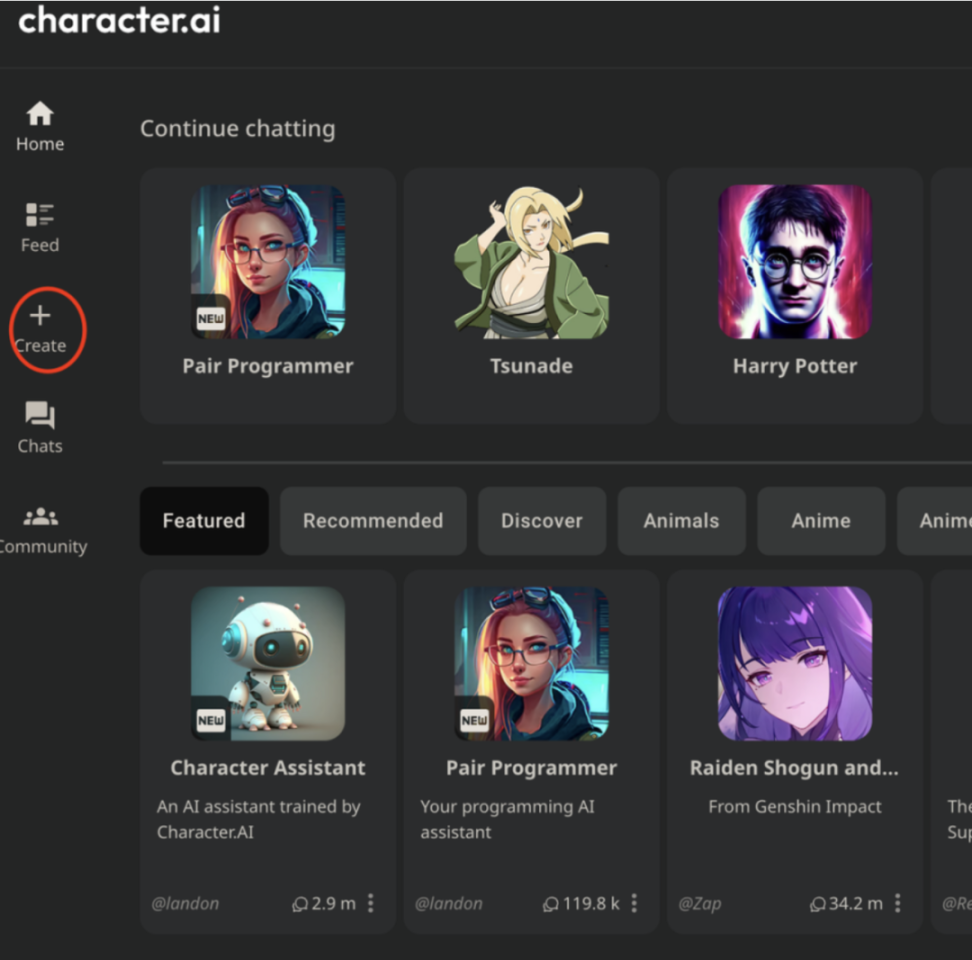Open the Character Assistant robot avatar
The height and width of the screenshot is (960, 972).
click(268, 664)
